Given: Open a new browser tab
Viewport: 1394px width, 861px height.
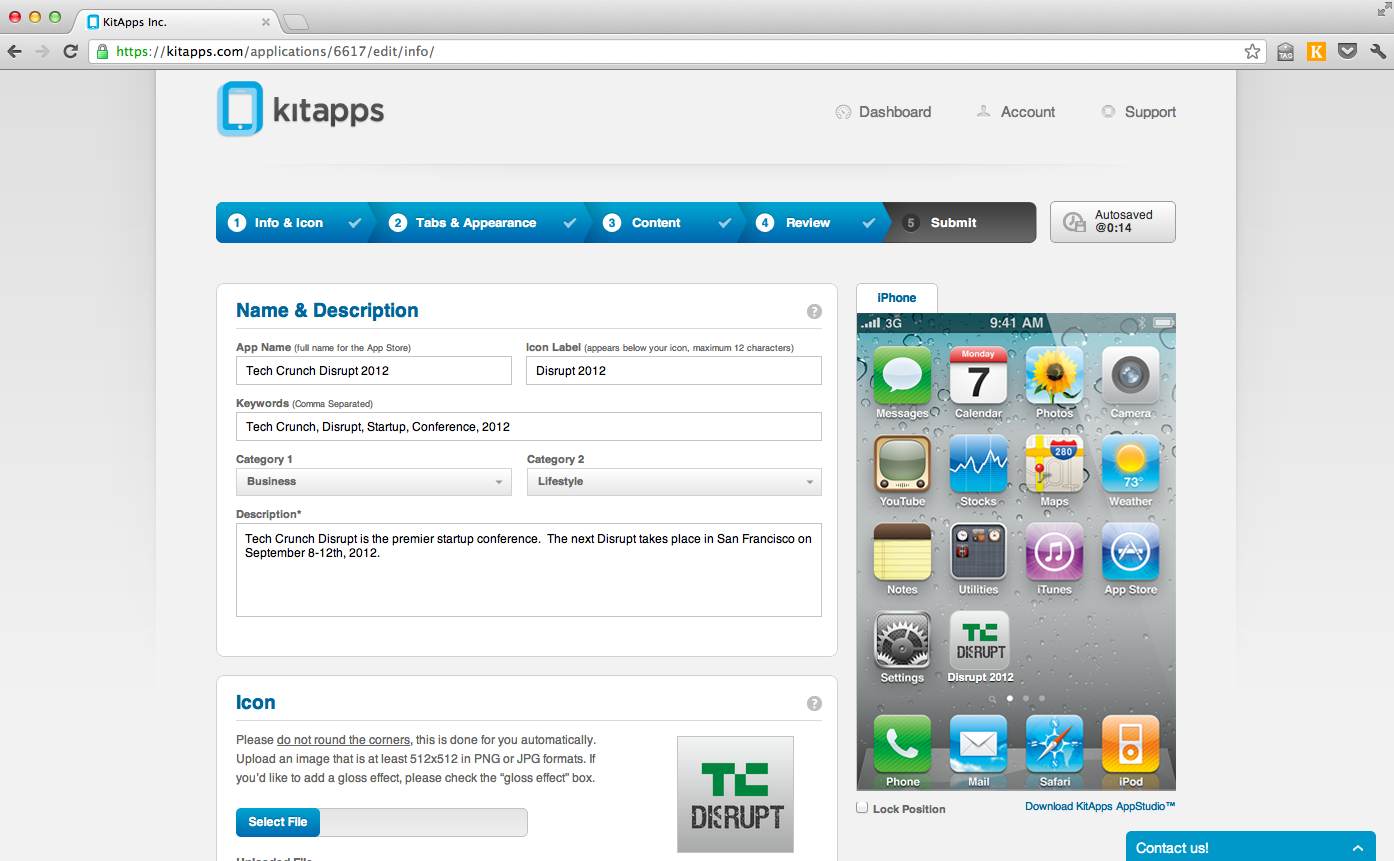Looking at the screenshot, I should [296, 22].
